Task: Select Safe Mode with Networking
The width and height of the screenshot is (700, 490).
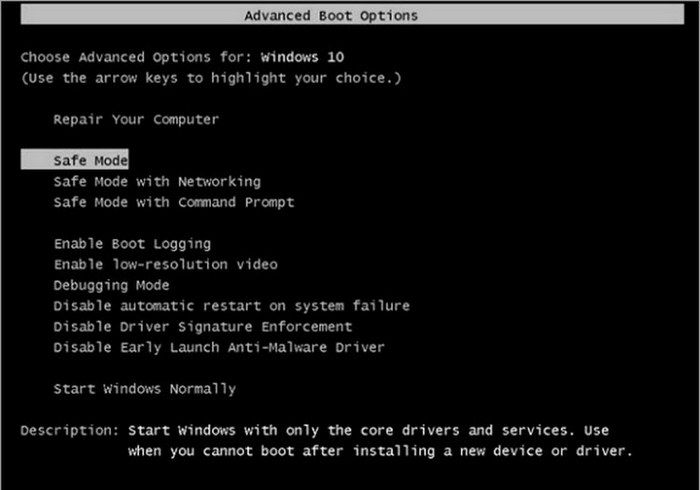Action: (x=157, y=182)
